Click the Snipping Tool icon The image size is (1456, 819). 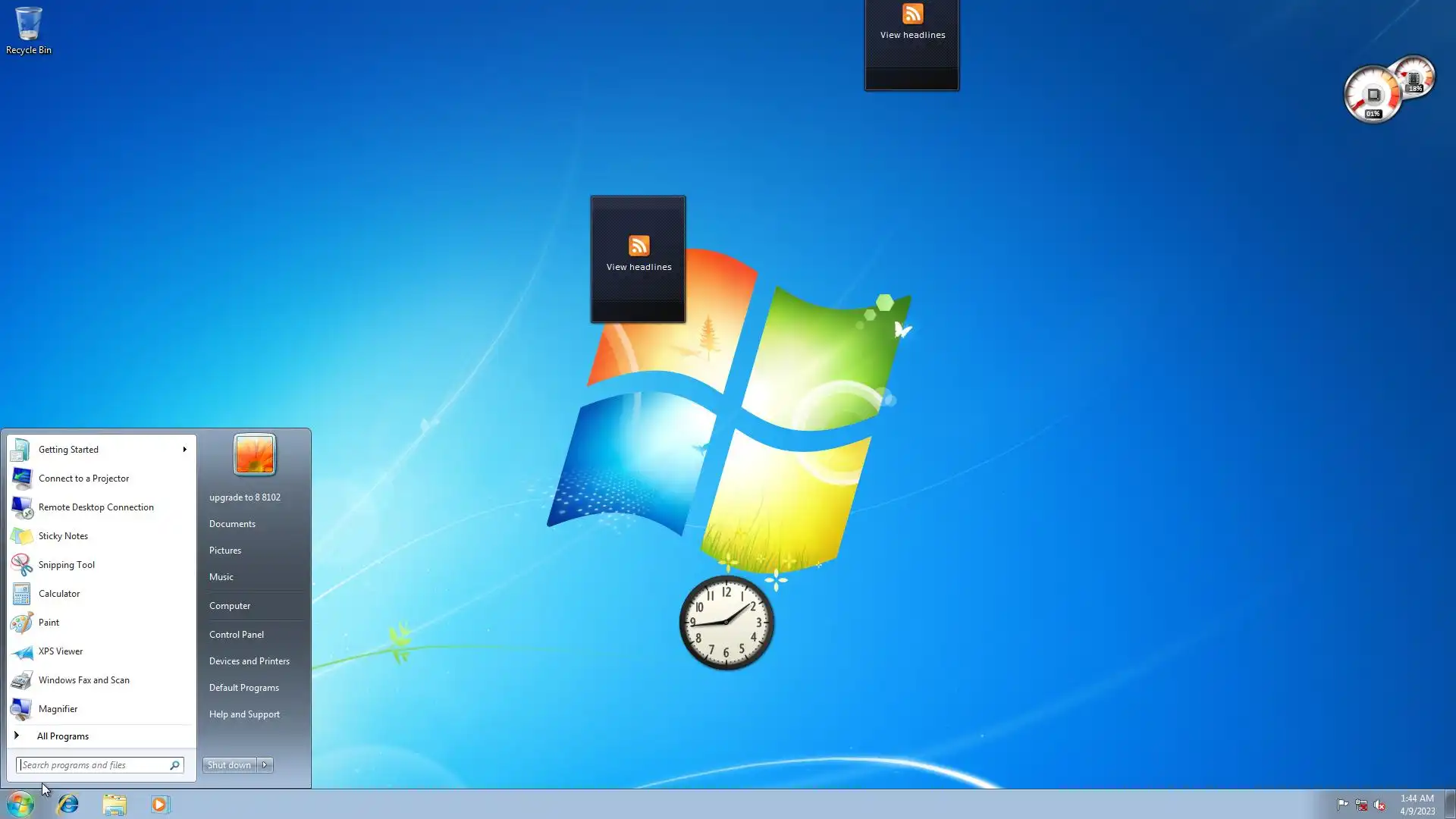pyautogui.click(x=21, y=565)
